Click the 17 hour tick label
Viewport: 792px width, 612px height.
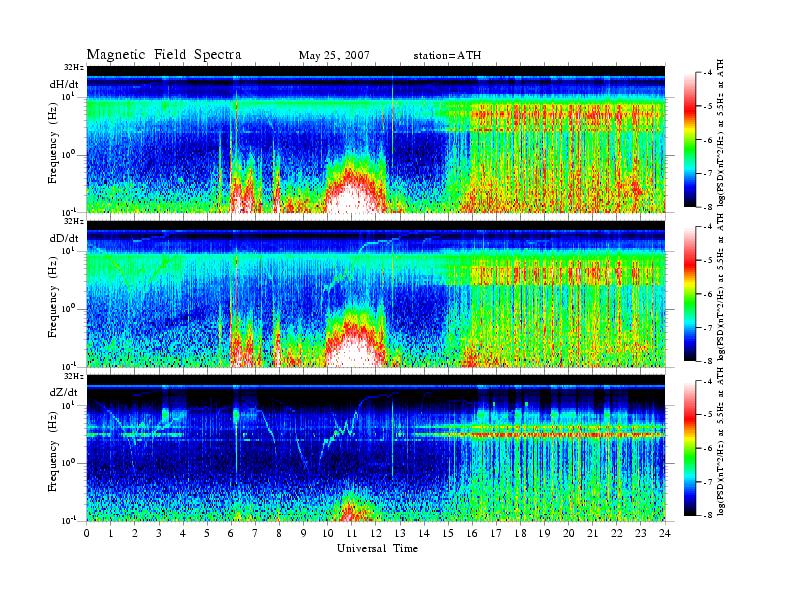pyautogui.click(x=496, y=533)
